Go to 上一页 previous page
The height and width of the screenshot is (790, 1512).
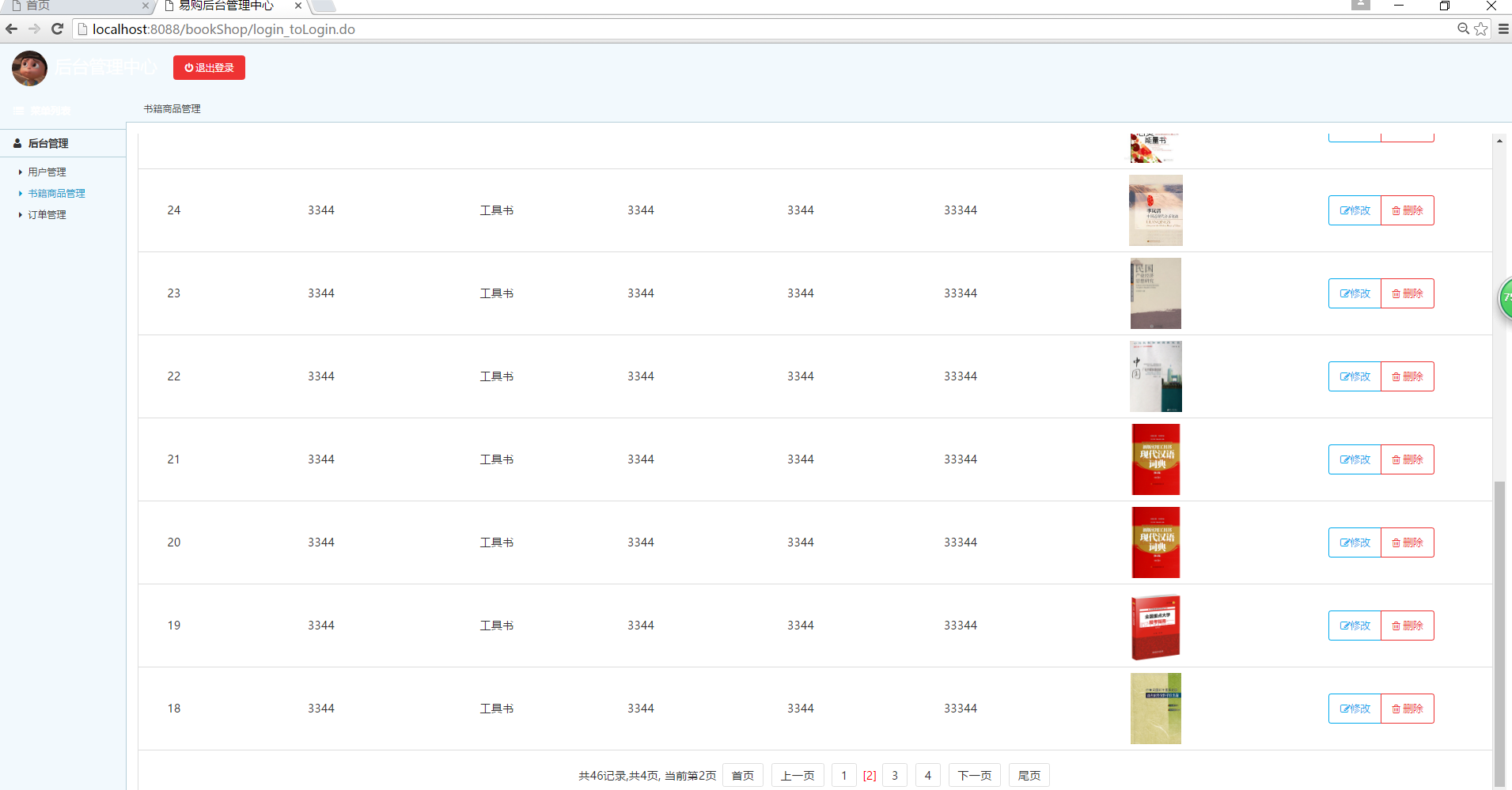coord(798,776)
